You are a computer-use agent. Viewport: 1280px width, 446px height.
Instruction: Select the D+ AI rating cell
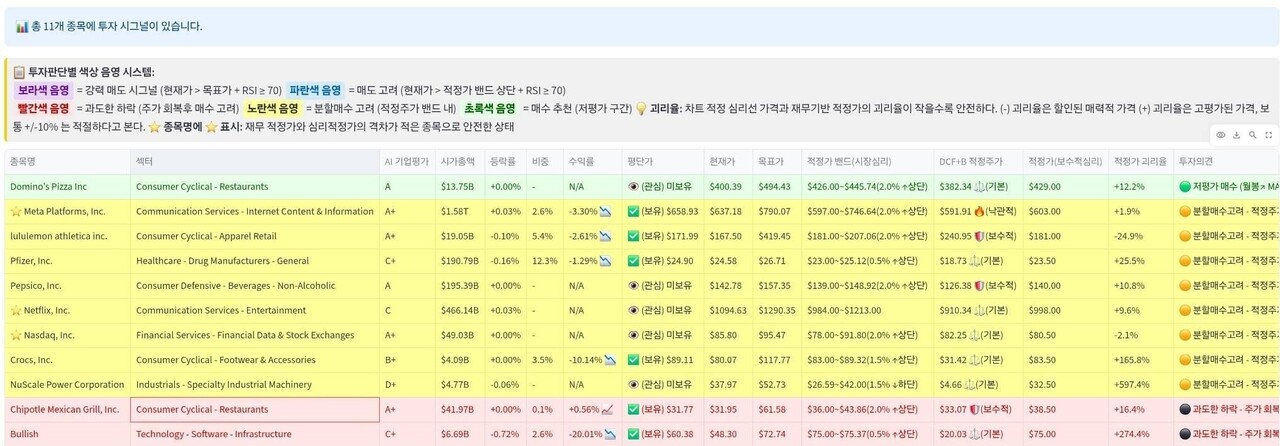[406, 384]
